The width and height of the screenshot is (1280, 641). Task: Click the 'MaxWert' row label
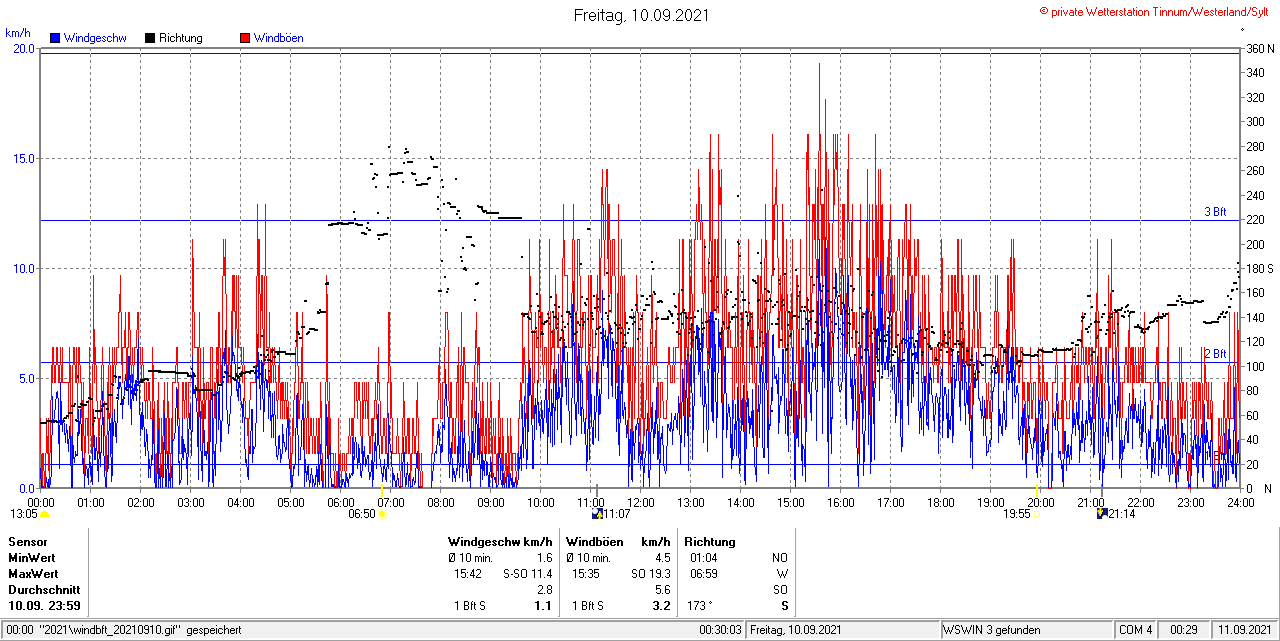coord(33,574)
